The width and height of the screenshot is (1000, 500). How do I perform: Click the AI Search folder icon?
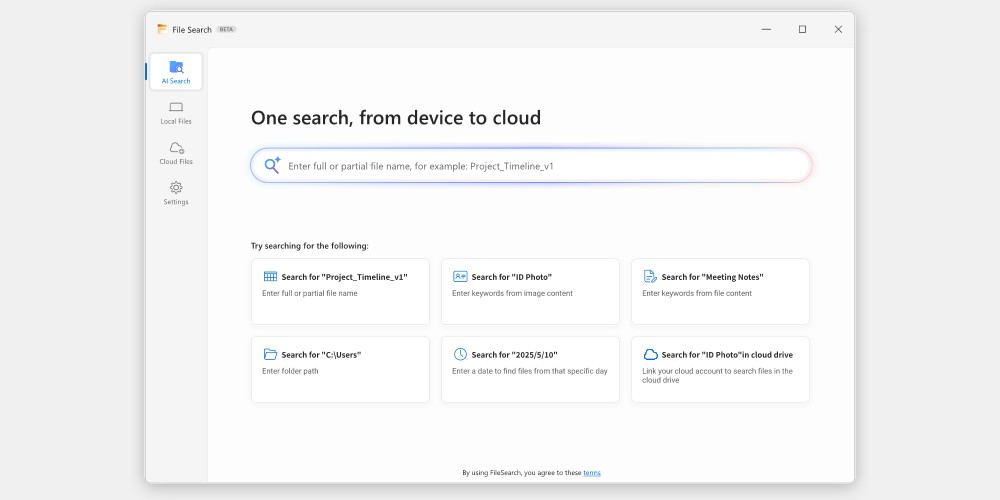(x=176, y=67)
